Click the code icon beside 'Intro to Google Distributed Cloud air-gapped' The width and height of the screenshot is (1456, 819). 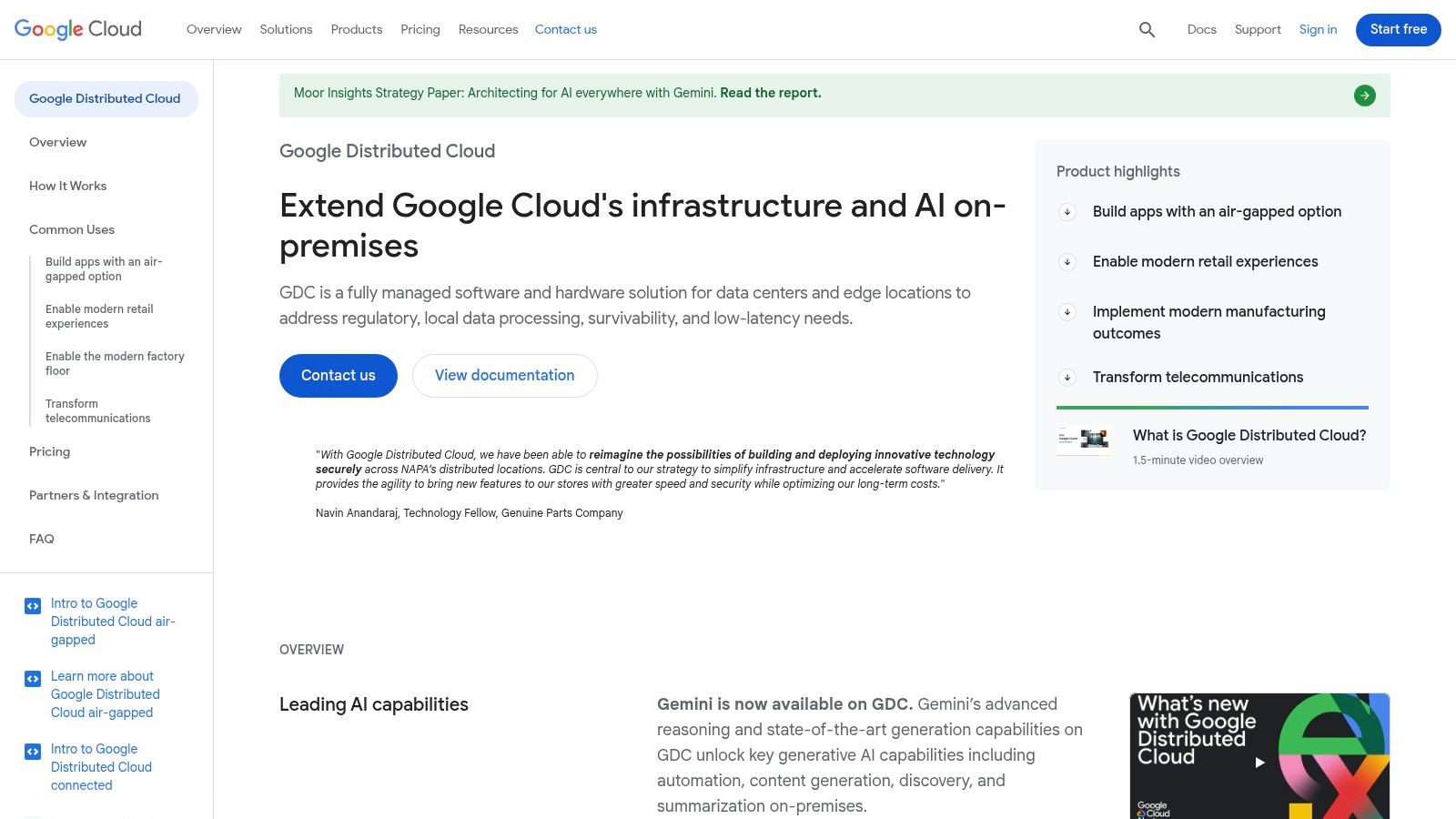click(33, 606)
